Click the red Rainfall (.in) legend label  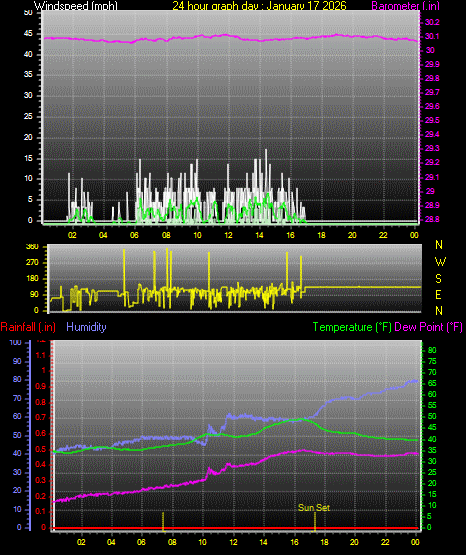(28, 327)
